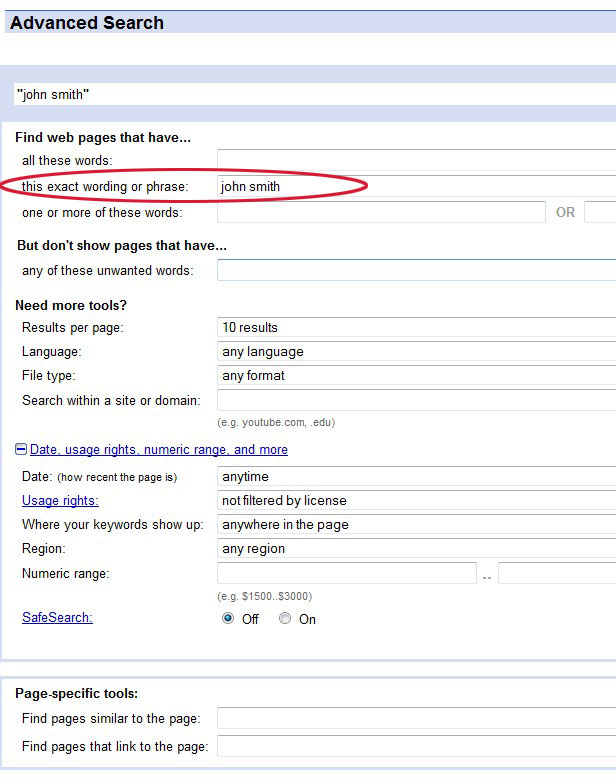Click the second OR words field
This screenshot has width=616, height=779.
tap(600, 212)
